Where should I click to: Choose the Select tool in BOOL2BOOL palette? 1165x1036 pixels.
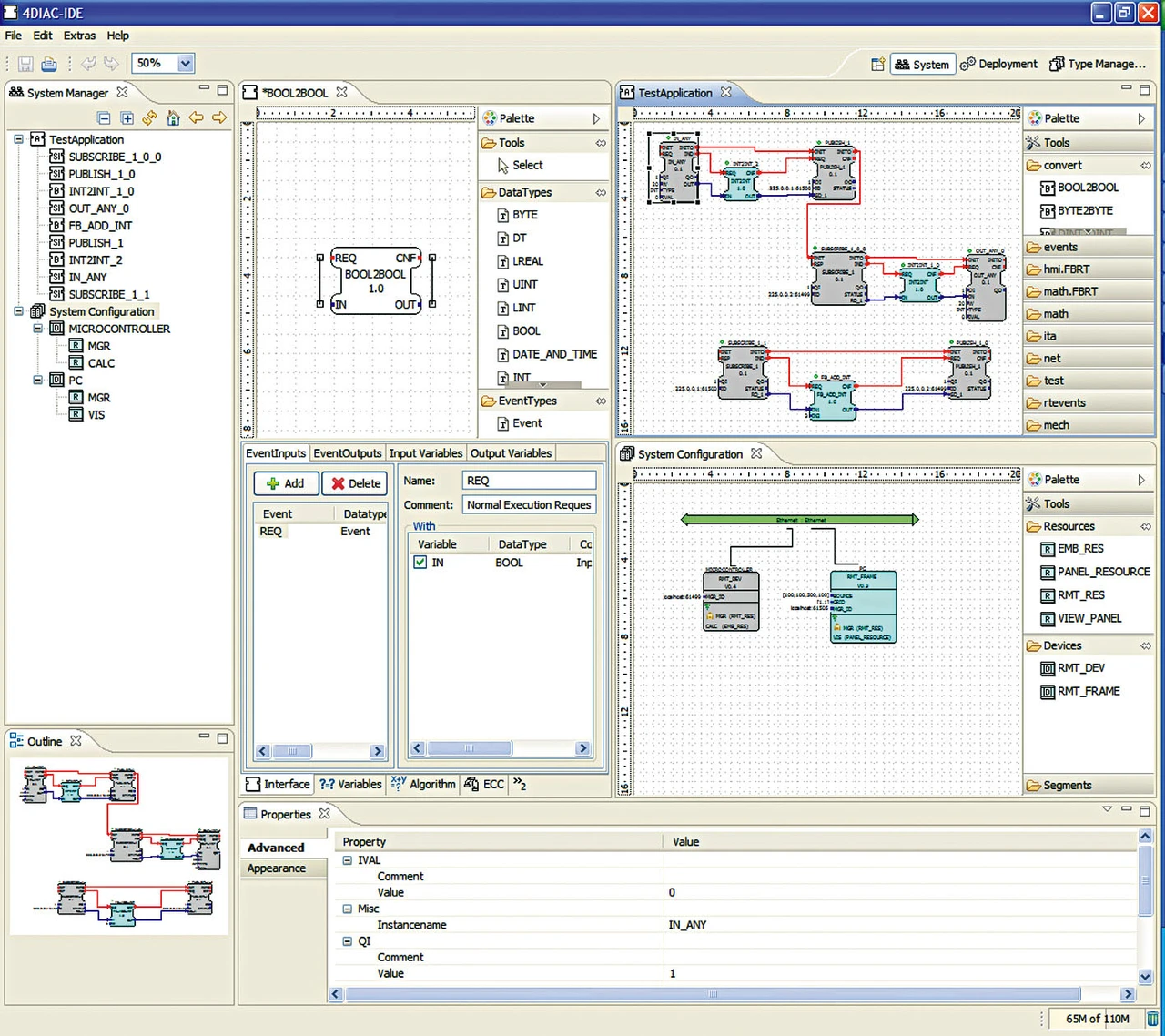pos(520,166)
